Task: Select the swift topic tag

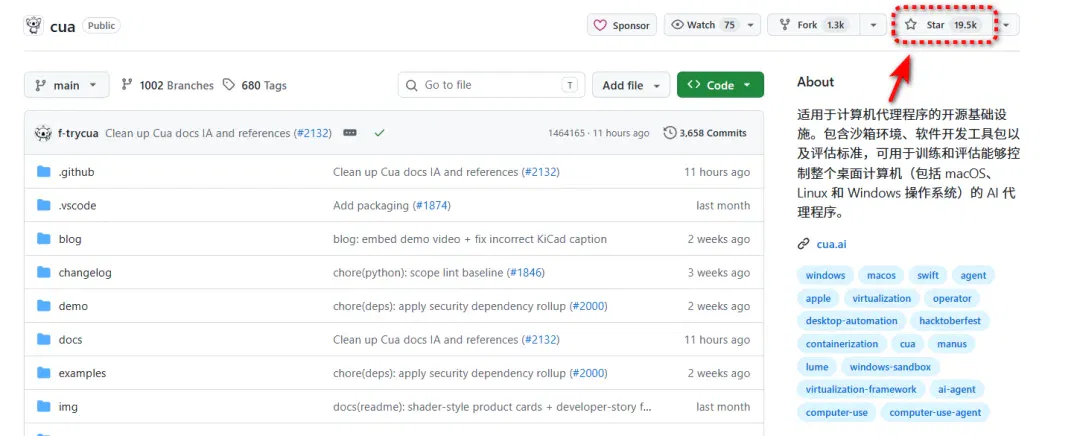Action: pyautogui.click(x=928, y=276)
